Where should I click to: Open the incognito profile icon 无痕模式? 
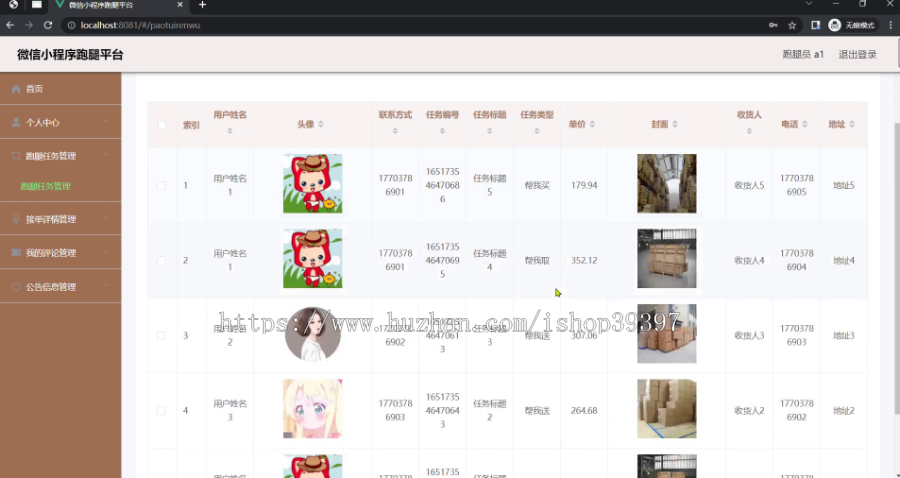(x=852, y=25)
